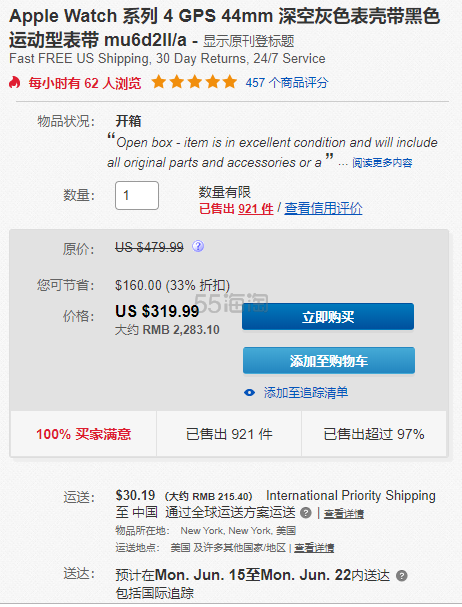Click the question mark beside original price
The height and width of the screenshot is (607, 462).
point(198,246)
